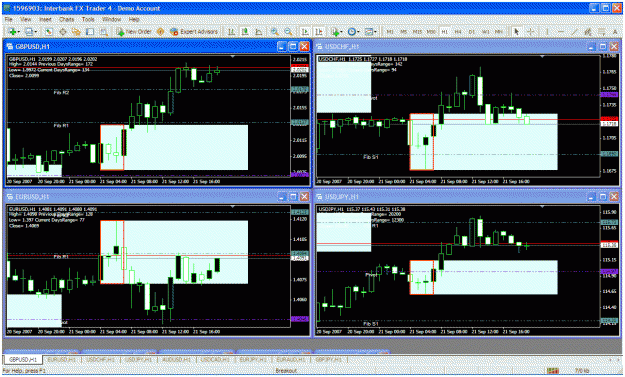Image resolution: width=625 pixels, height=377 pixels.
Task: Show the Terminal window icon
Action: [90, 31]
